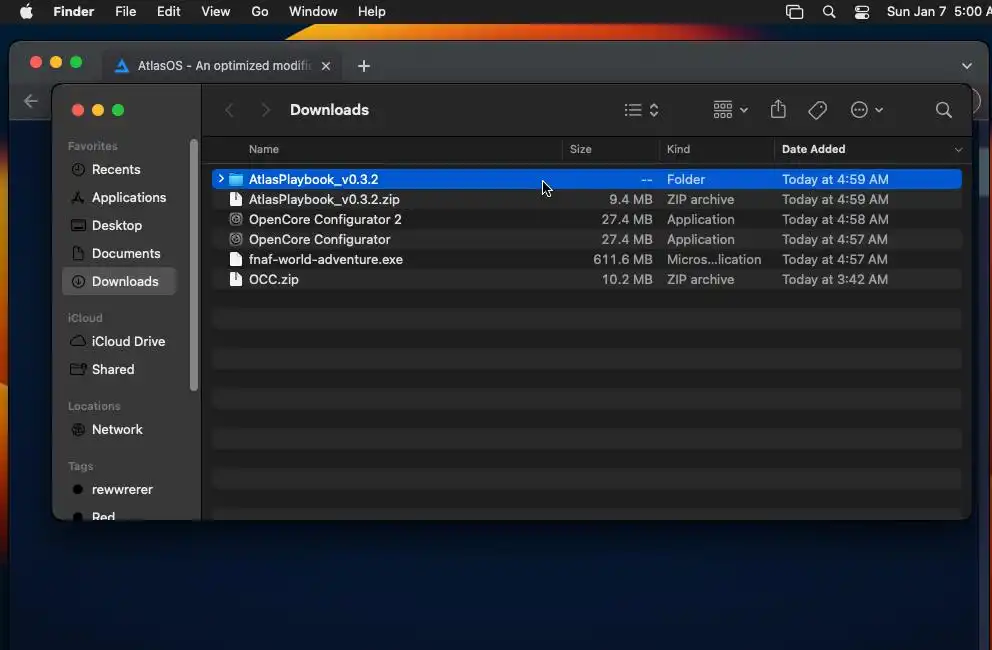Sort by the Kind column
Image resolution: width=992 pixels, height=650 pixels.
(678, 149)
